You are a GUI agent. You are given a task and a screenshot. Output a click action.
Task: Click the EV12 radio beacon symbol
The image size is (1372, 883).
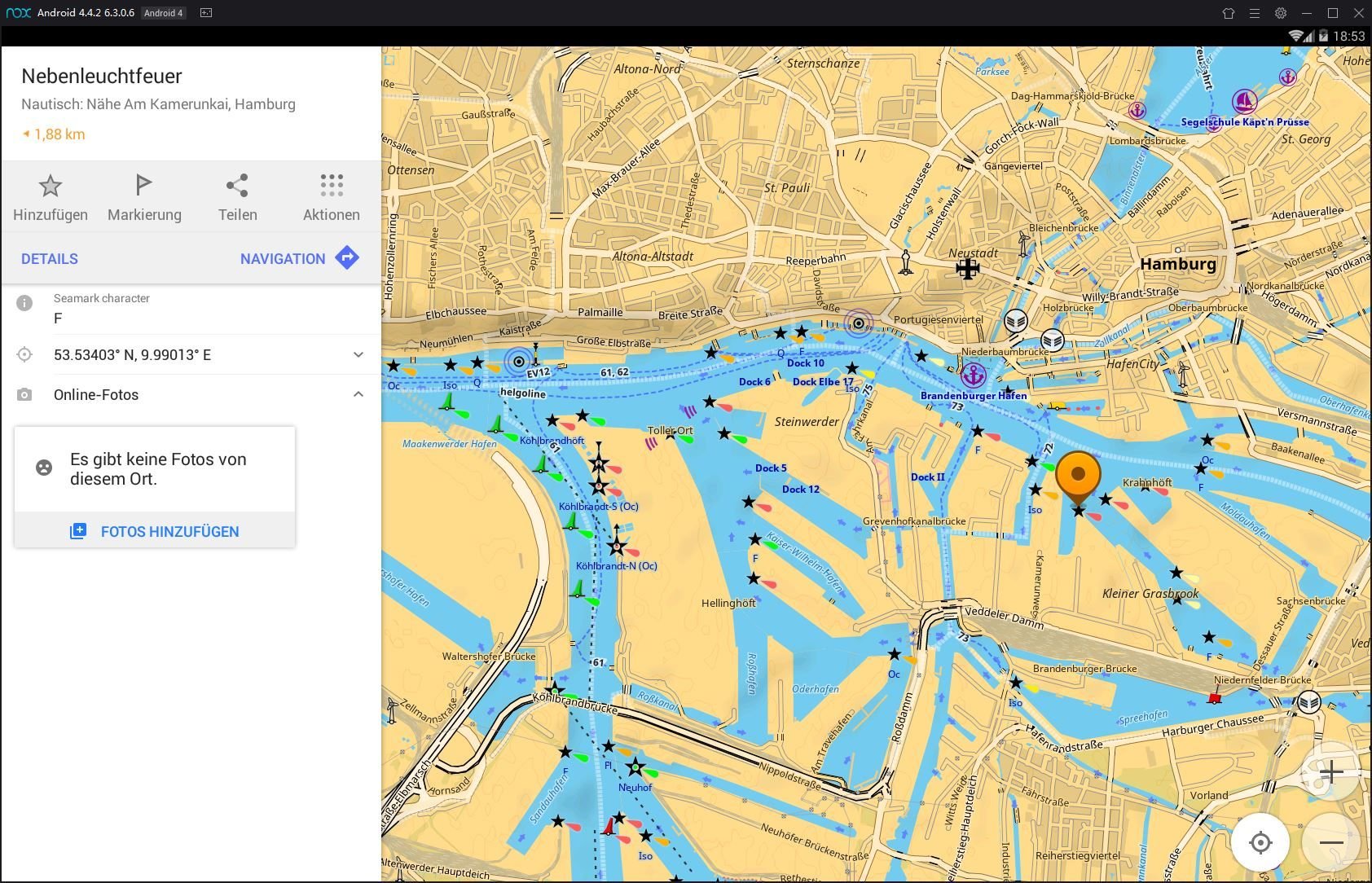coord(519,362)
